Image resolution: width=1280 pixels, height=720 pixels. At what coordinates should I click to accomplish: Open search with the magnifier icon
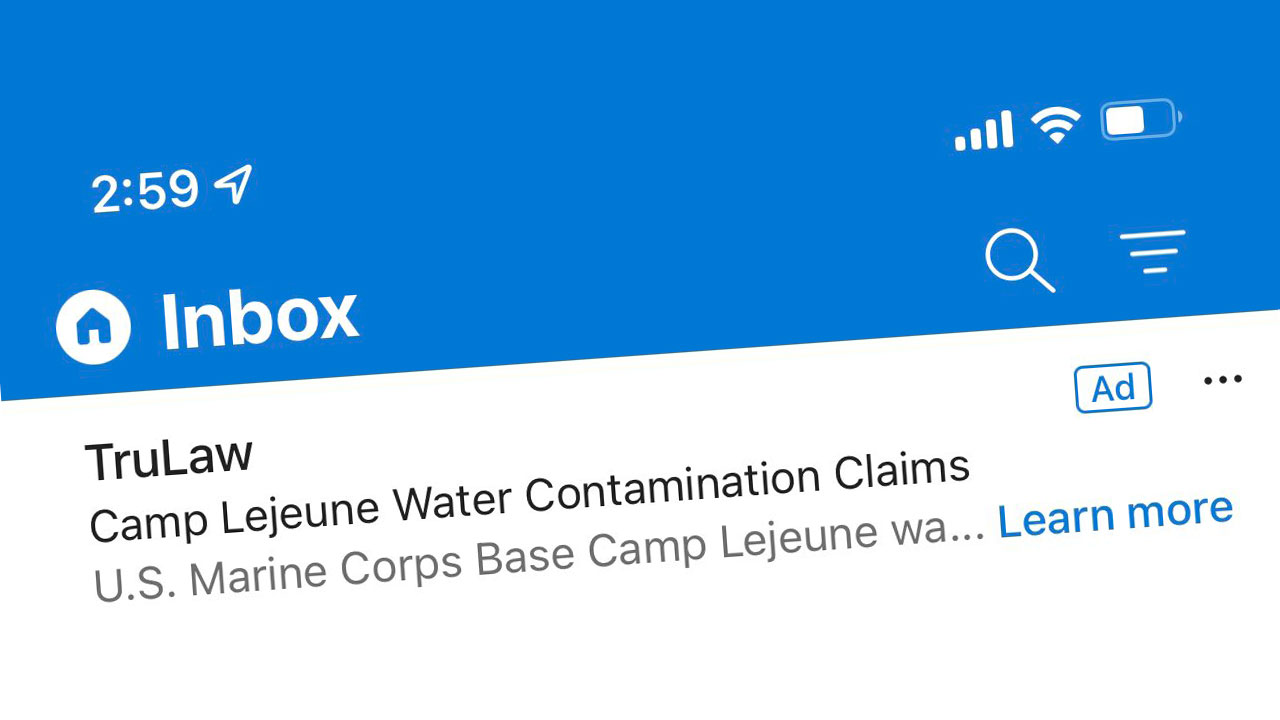tap(1020, 261)
